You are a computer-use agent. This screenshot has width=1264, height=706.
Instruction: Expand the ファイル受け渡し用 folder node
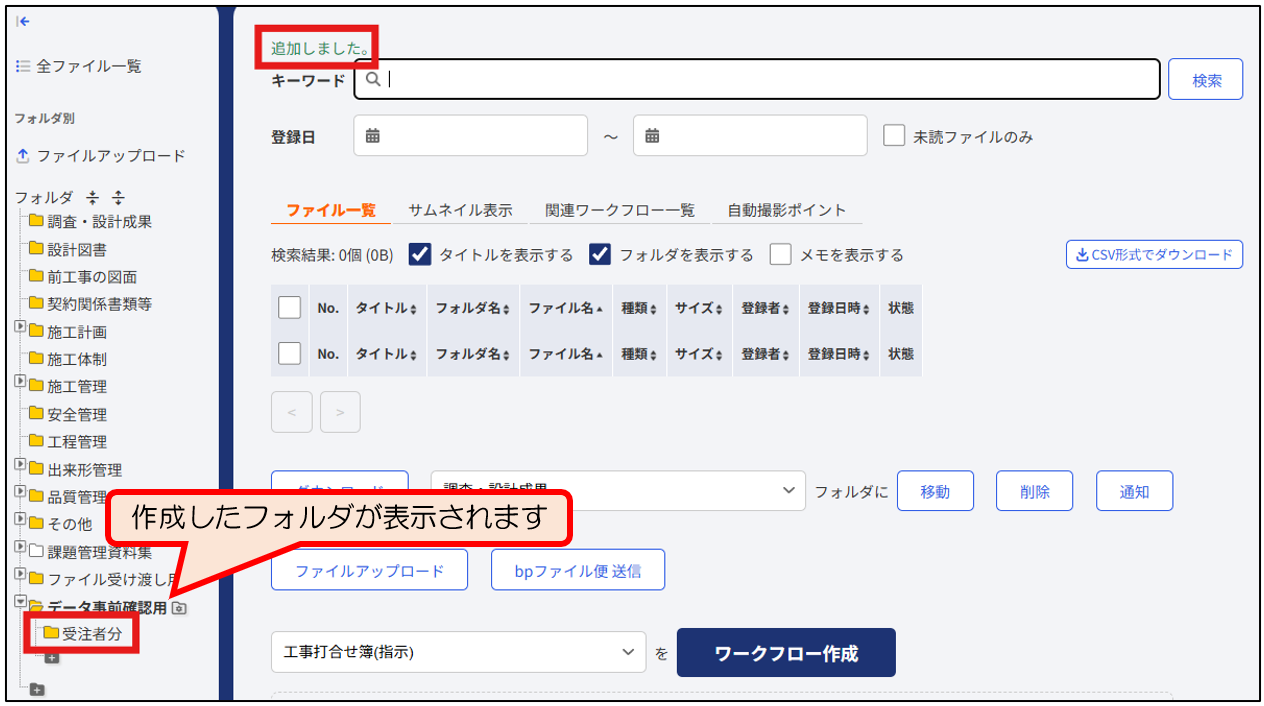coord(20,574)
